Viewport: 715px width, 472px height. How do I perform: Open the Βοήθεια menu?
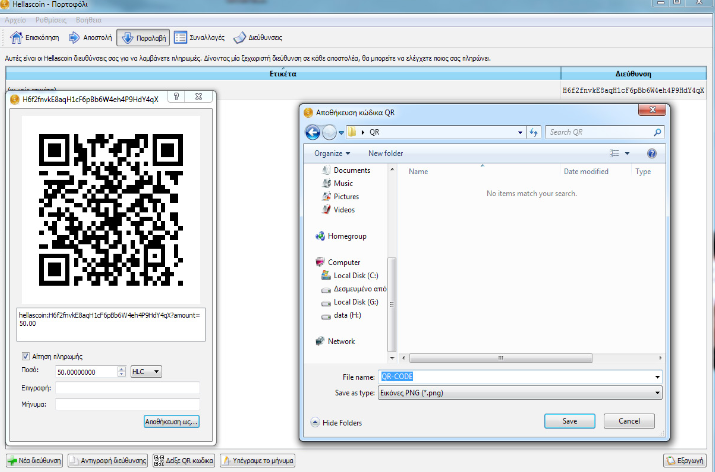88,20
